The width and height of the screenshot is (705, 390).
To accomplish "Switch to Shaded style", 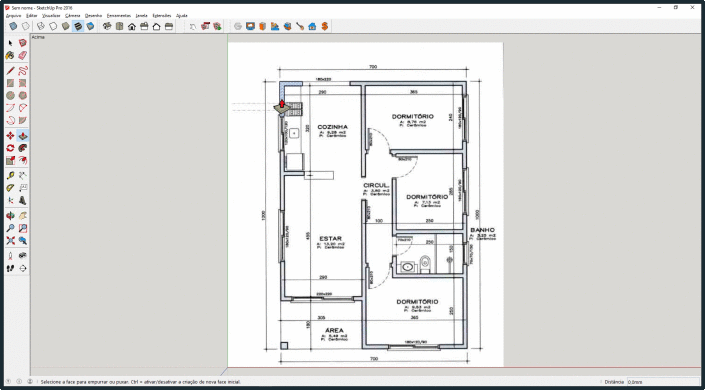I will click(66, 27).
